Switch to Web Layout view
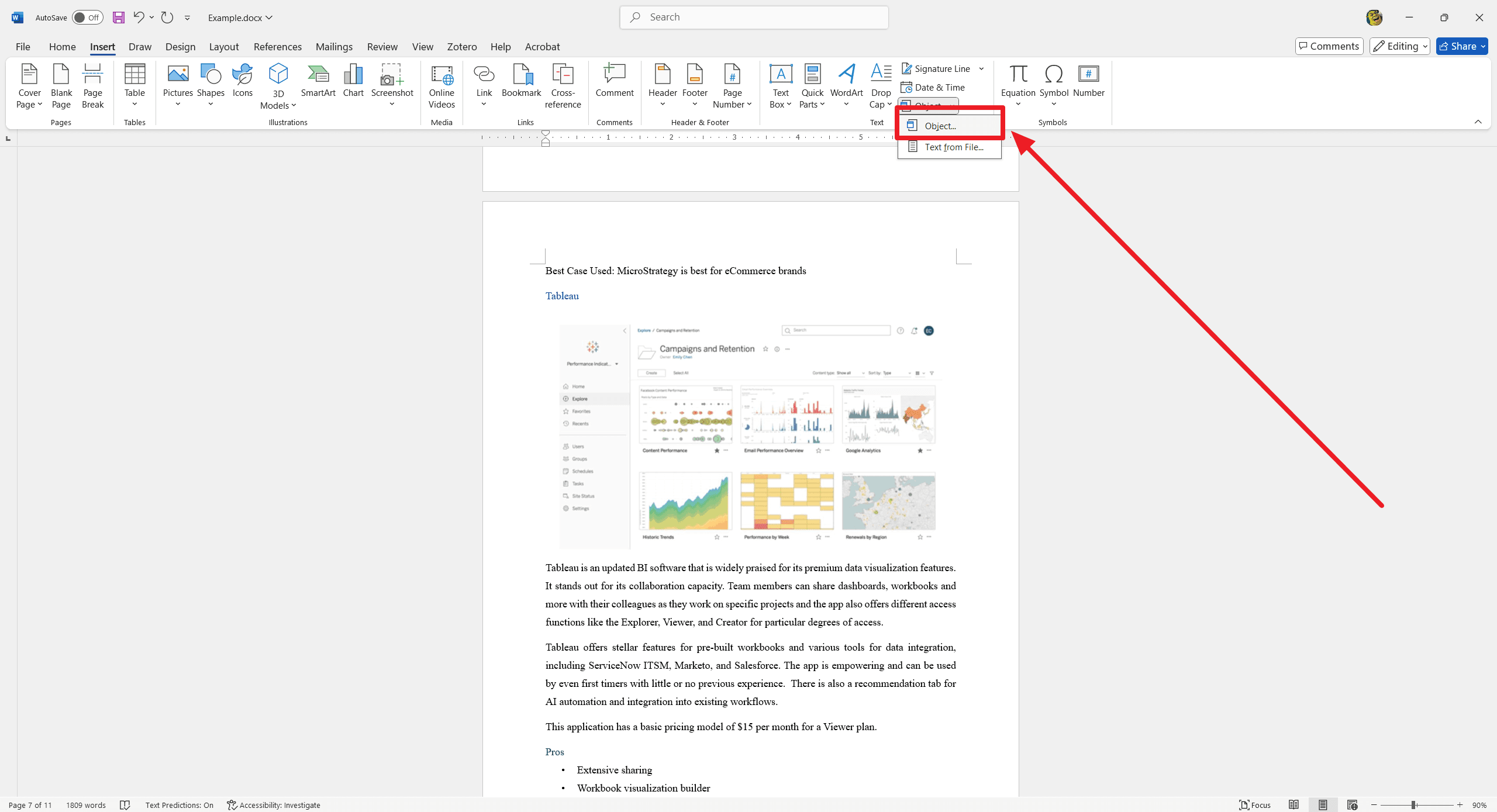 pos(1352,805)
